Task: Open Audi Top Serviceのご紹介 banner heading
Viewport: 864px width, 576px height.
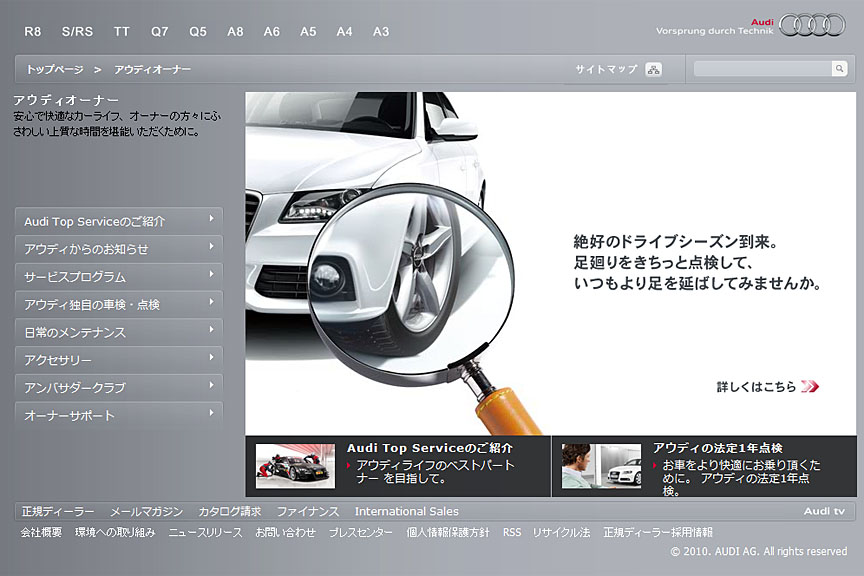Action: tap(430, 448)
